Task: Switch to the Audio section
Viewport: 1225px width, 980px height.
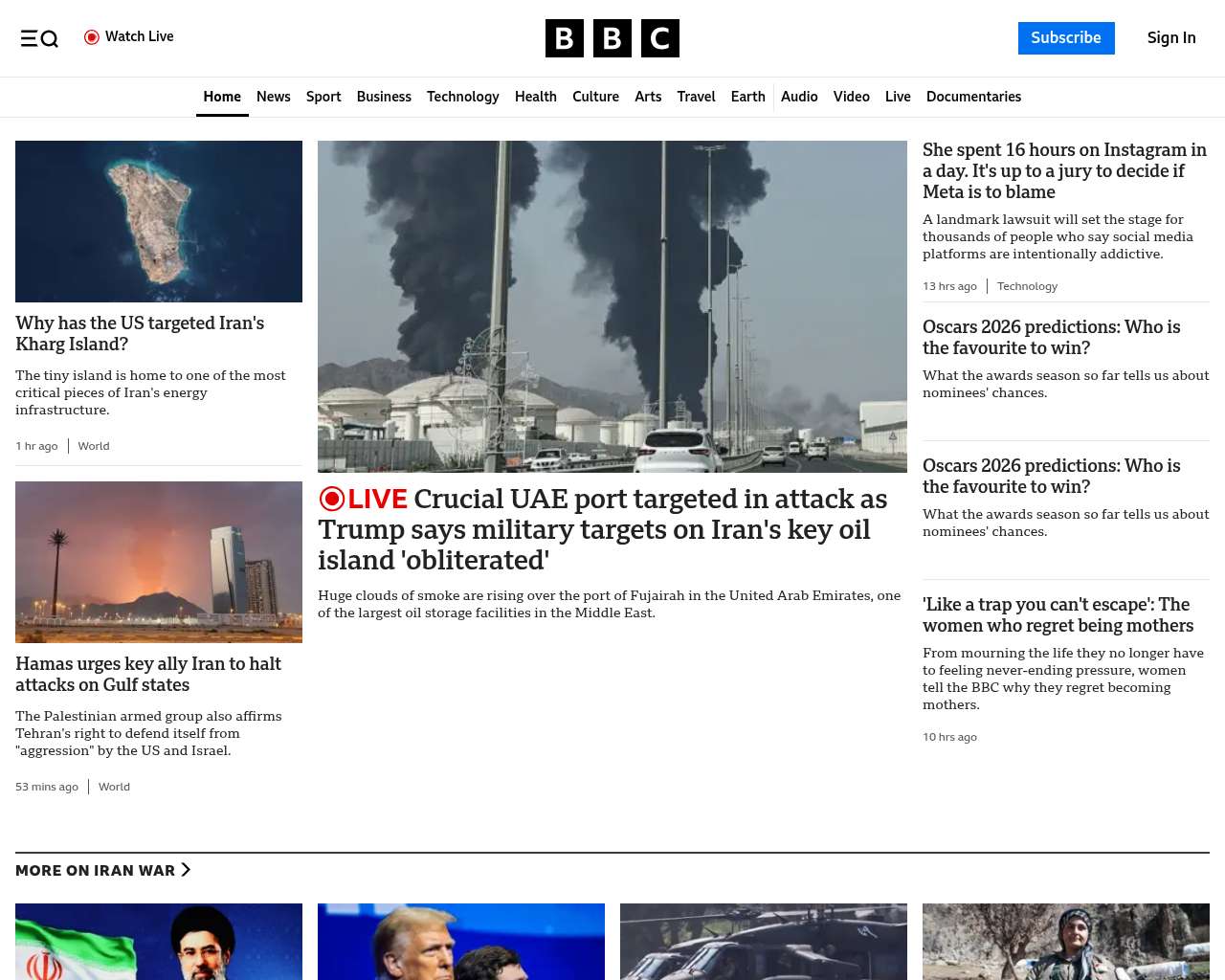Action: pyautogui.click(x=799, y=97)
